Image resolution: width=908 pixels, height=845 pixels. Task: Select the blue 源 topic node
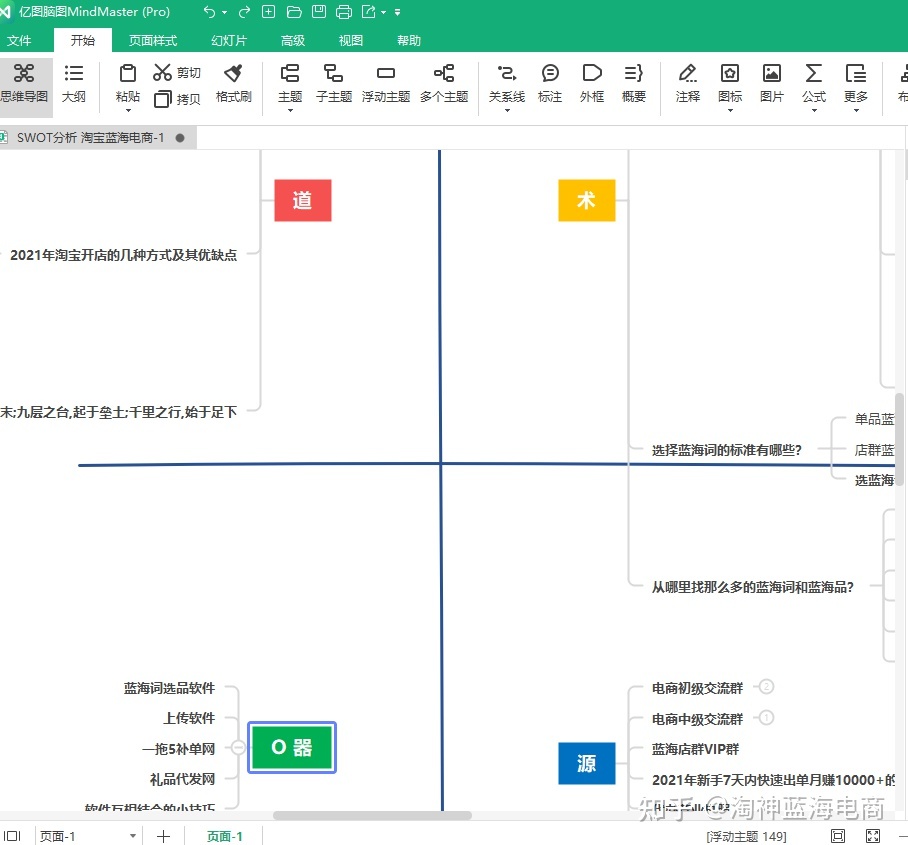pos(587,763)
